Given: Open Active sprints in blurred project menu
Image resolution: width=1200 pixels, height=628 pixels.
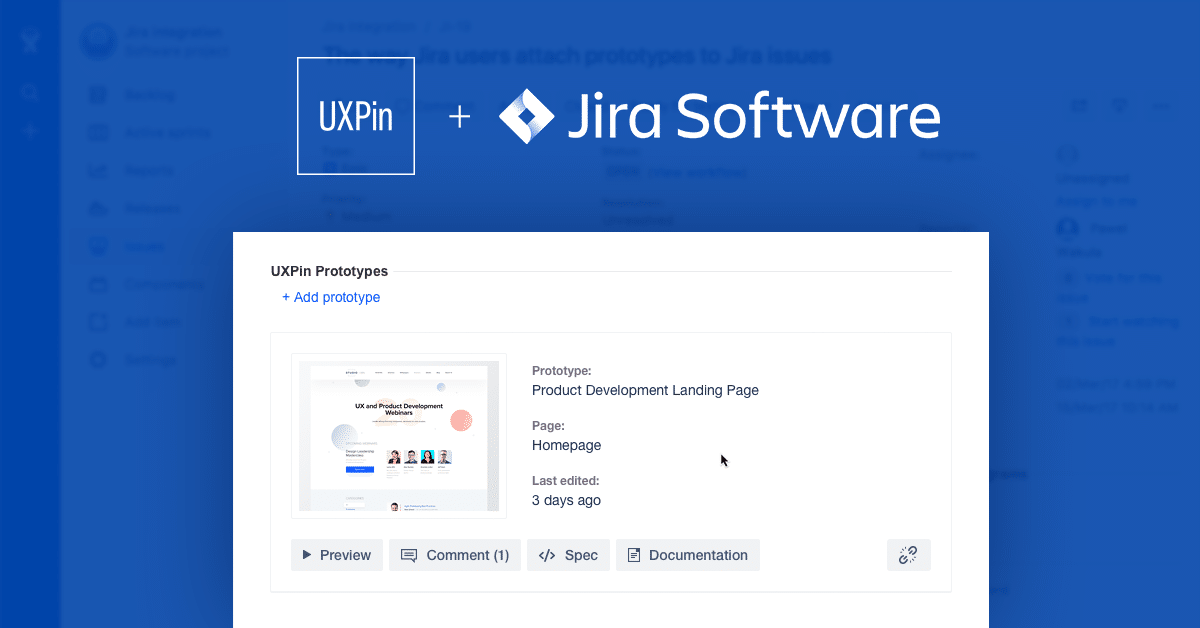Looking at the screenshot, I should point(150,133).
